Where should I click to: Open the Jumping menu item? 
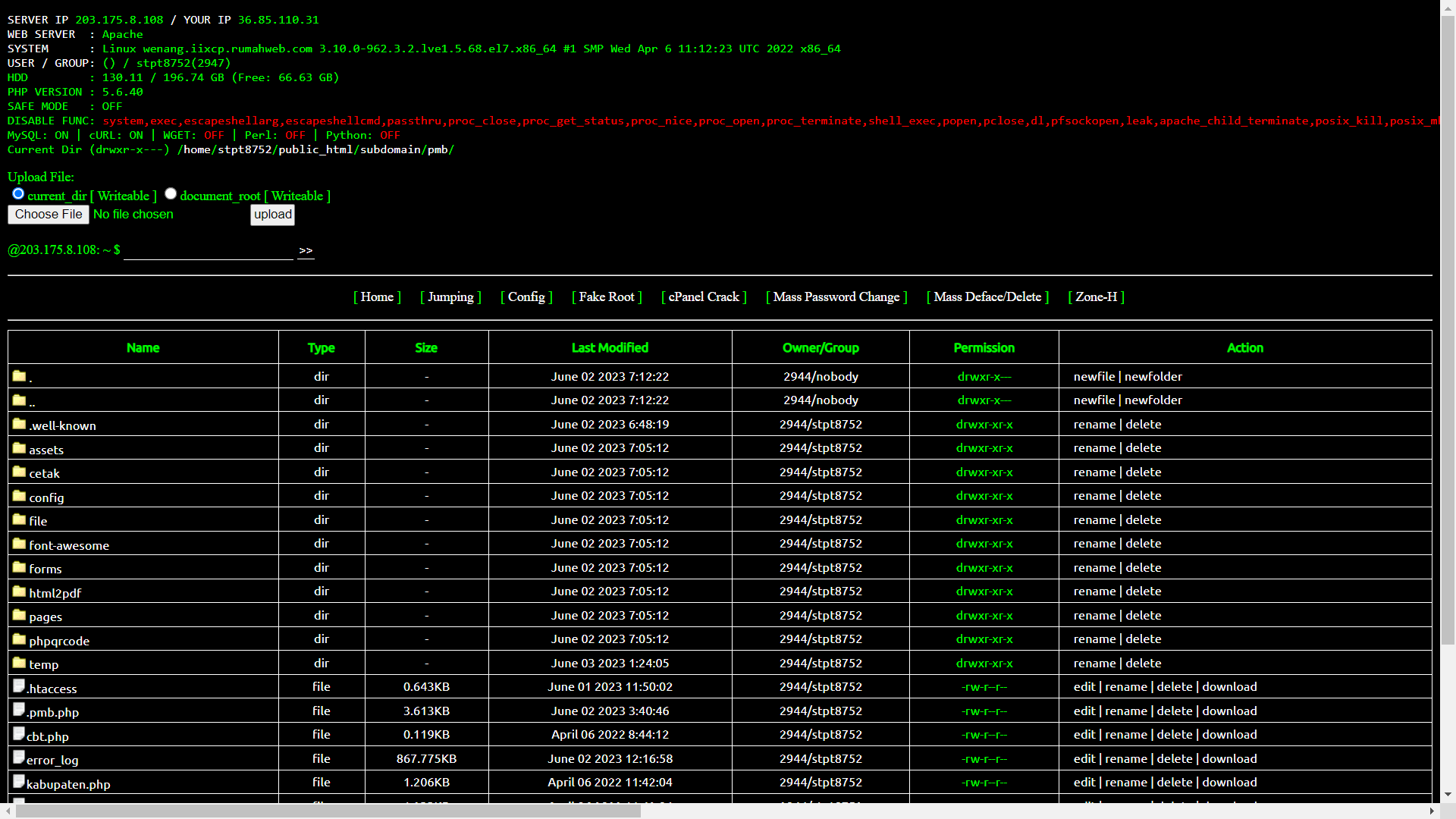450,297
